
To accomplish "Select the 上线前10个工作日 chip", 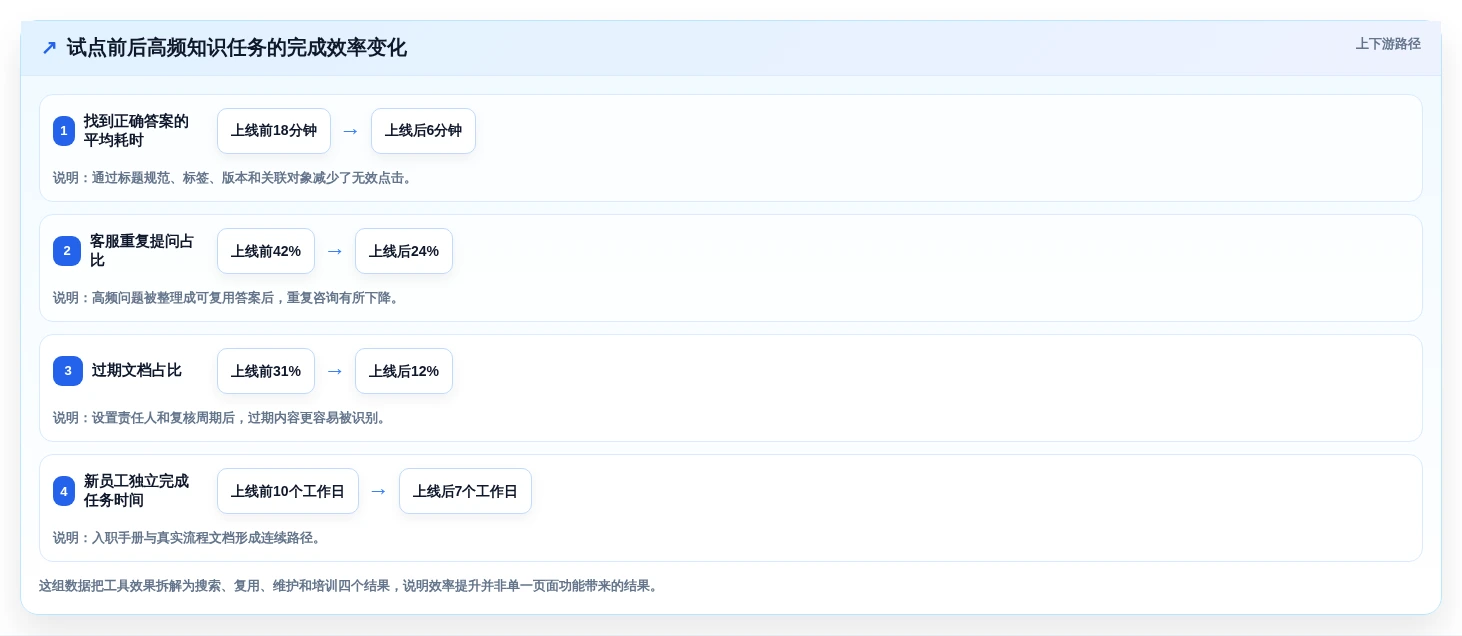I will coord(288,491).
